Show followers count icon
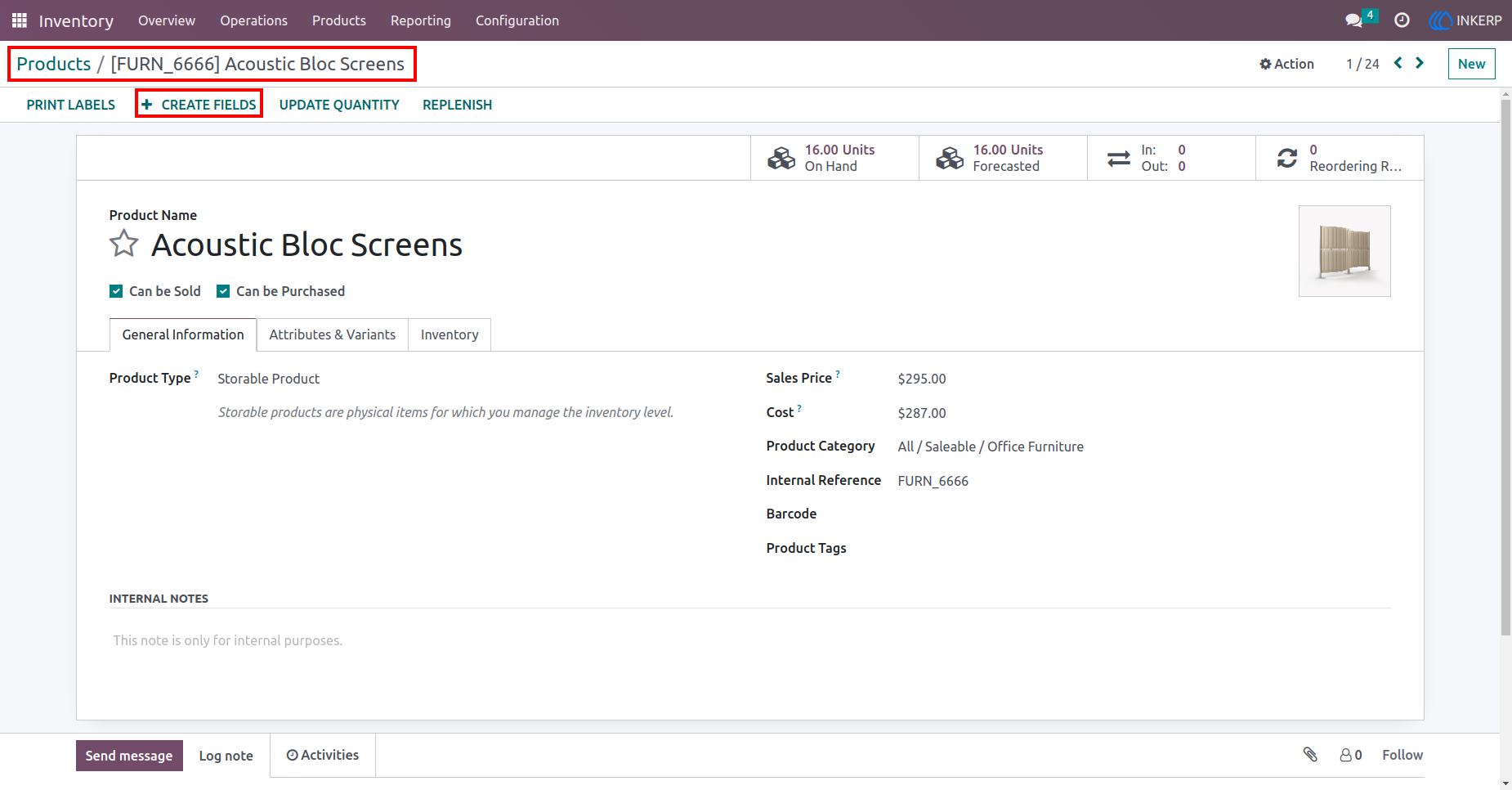This screenshot has width=1512, height=790. point(1350,755)
